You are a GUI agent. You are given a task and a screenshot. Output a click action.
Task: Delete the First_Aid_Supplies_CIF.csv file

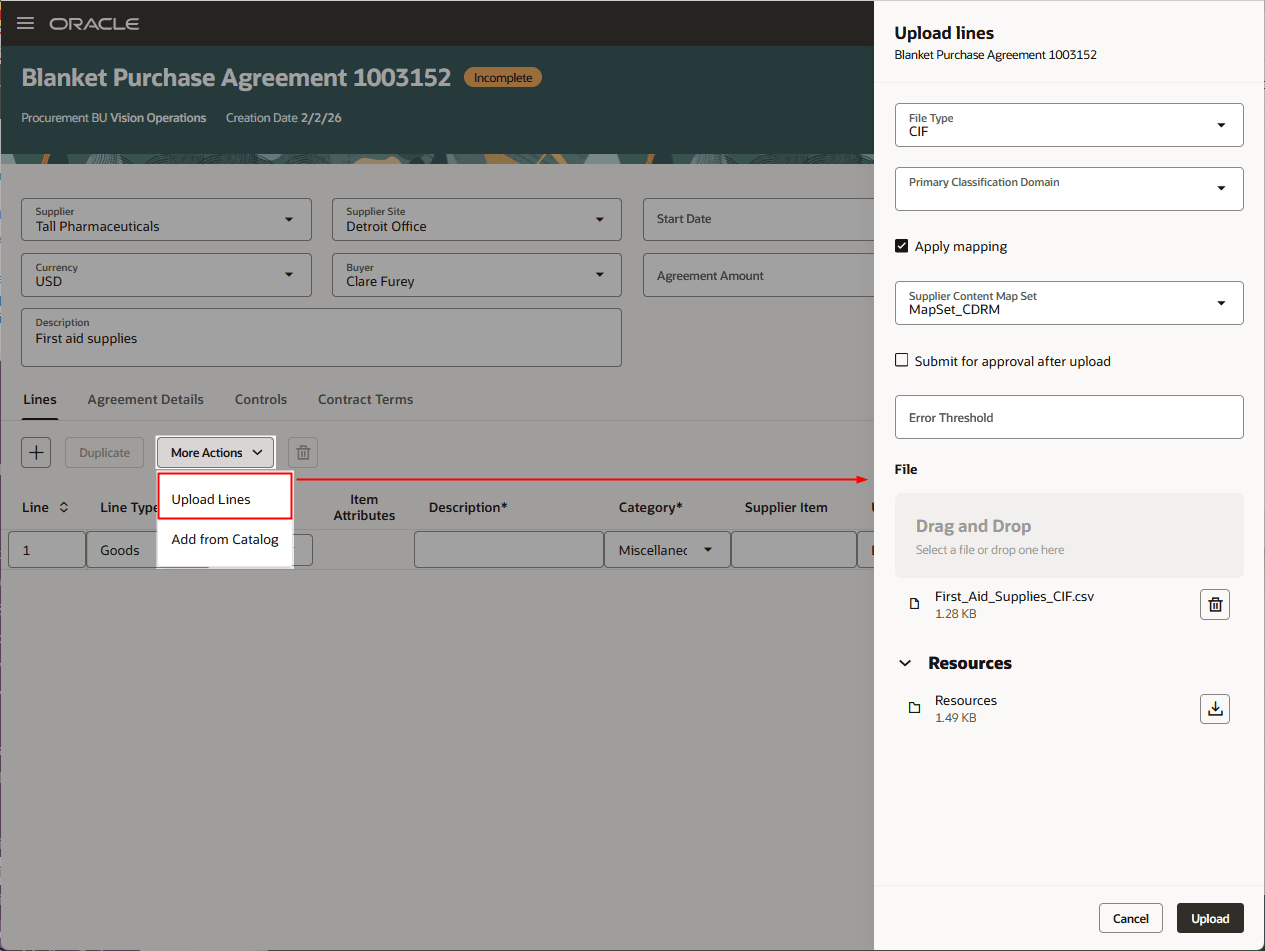coord(1214,604)
